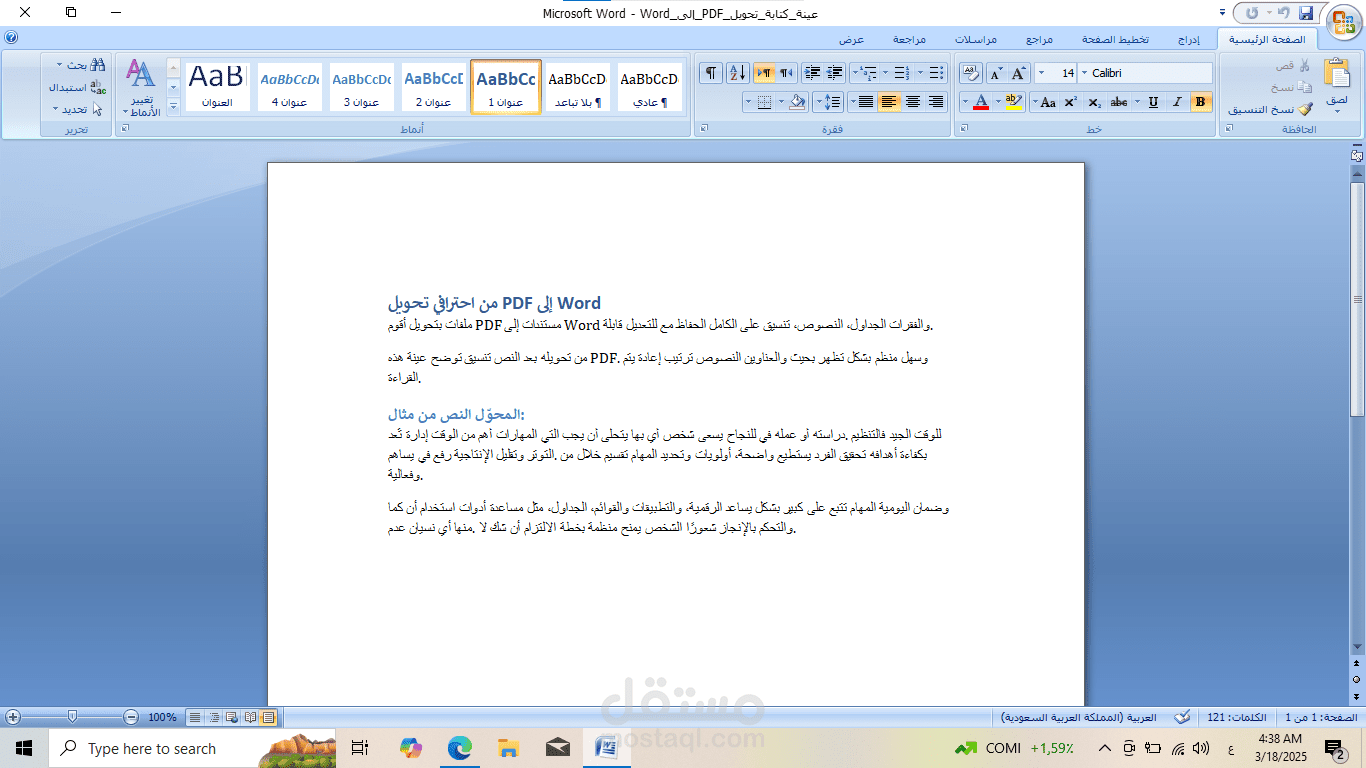Click the Decrease Indent icon
This screenshot has height=768, width=1366.
[836, 73]
